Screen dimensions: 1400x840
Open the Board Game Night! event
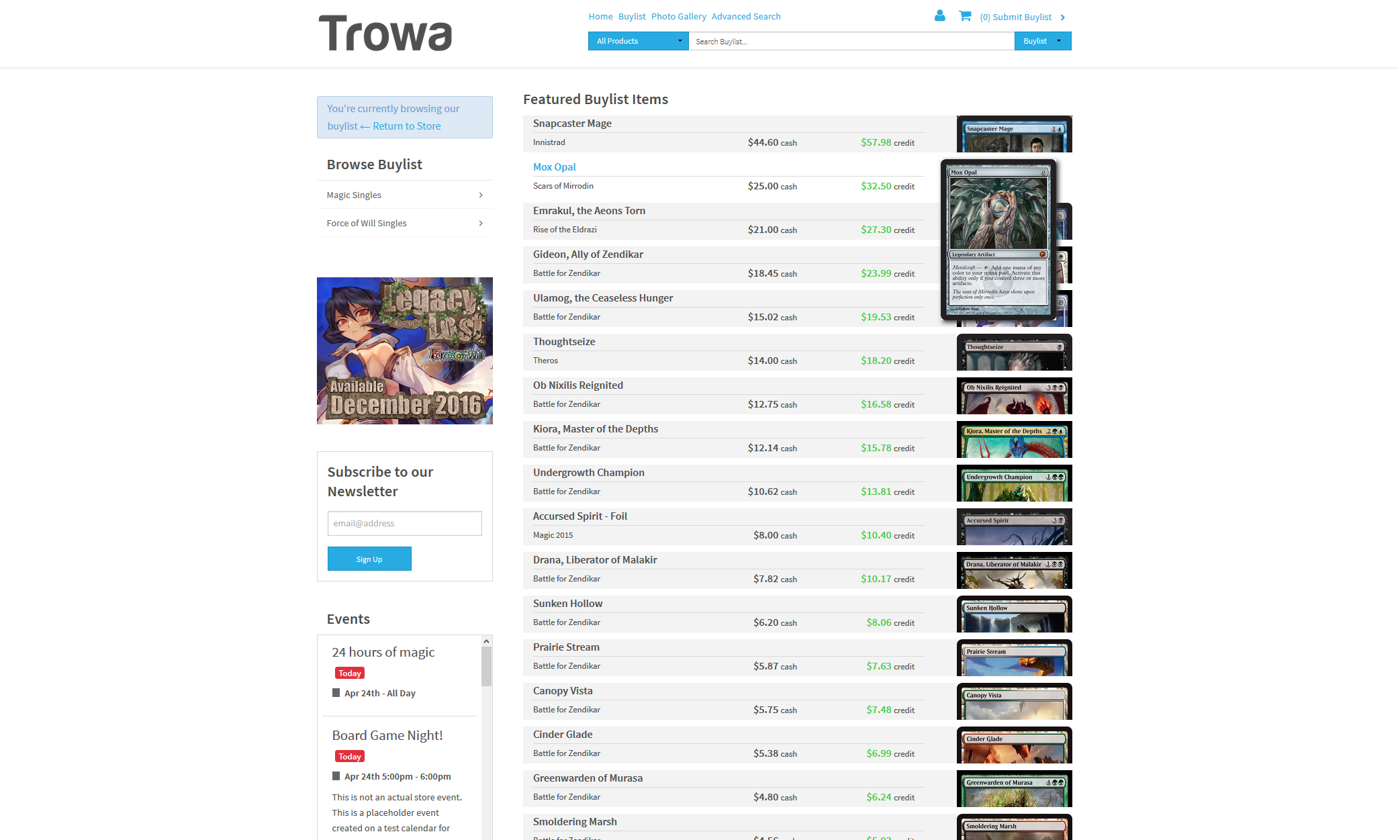click(x=387, y=735)
